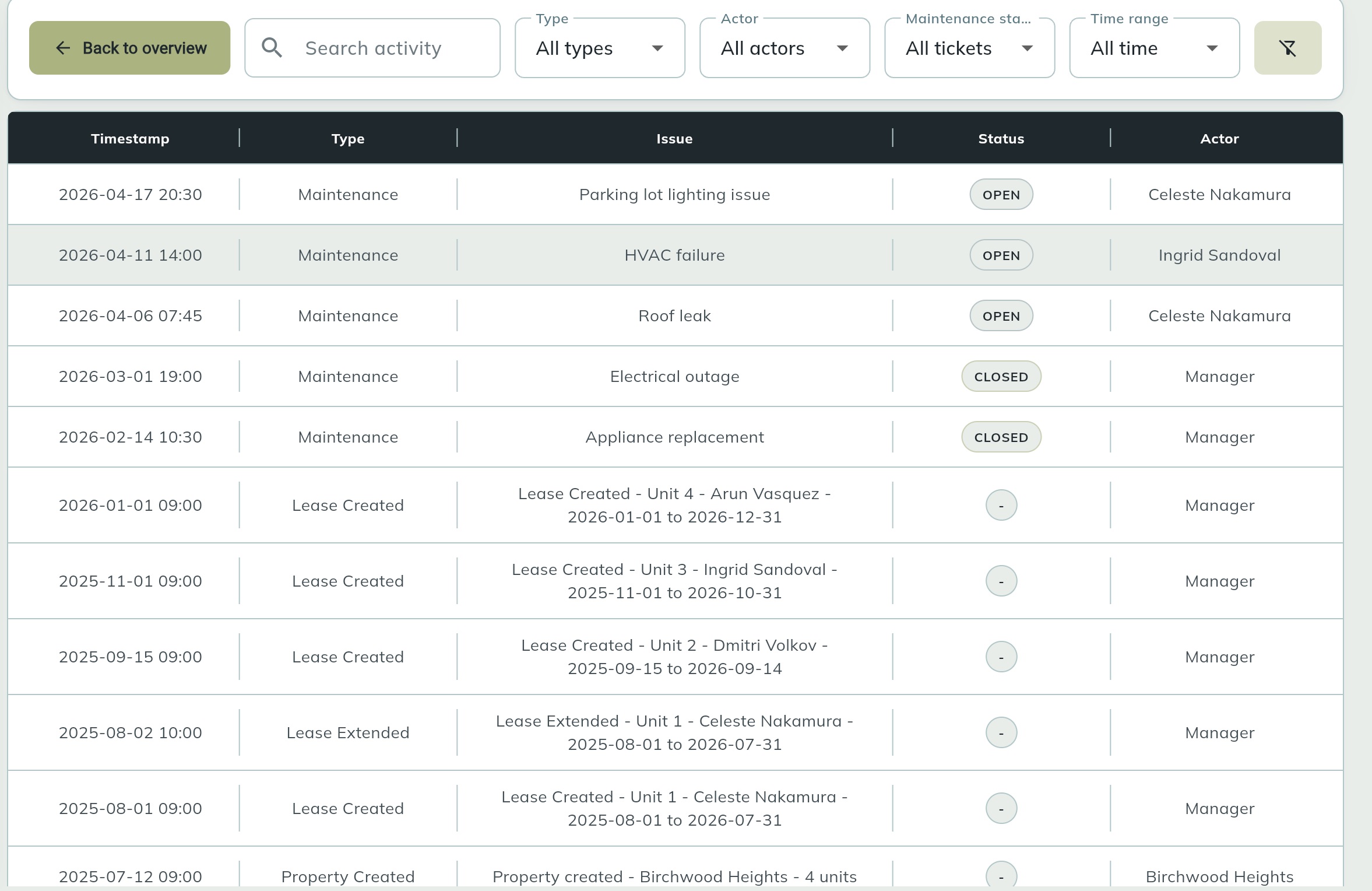1372x891 pixels.
Task: Click Celeste Nakamura actor in Parking lot row
Action: pyautogui.click(x=1219, y=195)
